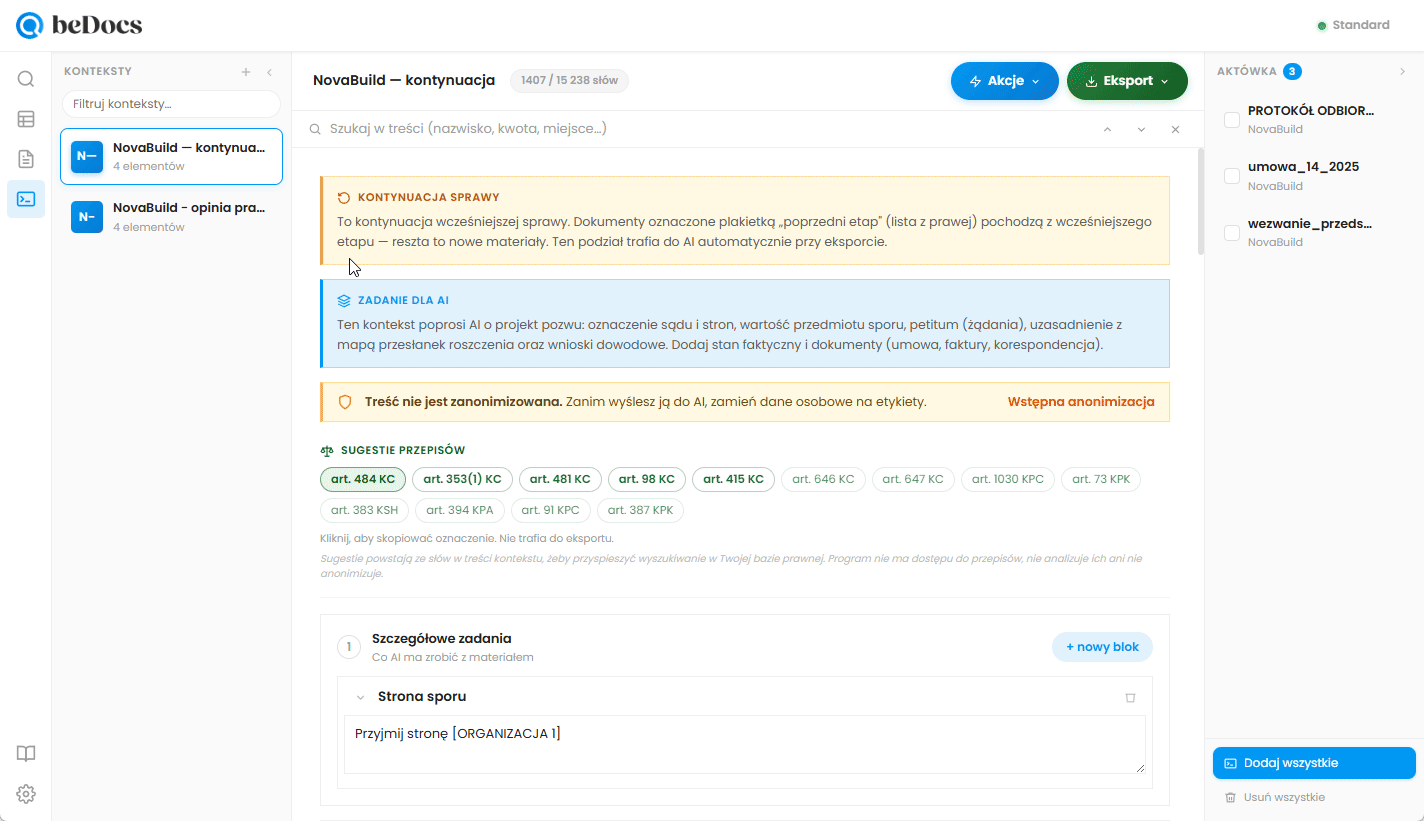1424x821 pixels.
Task: Jump to previous search result arrow
Action: [1107, 129]
